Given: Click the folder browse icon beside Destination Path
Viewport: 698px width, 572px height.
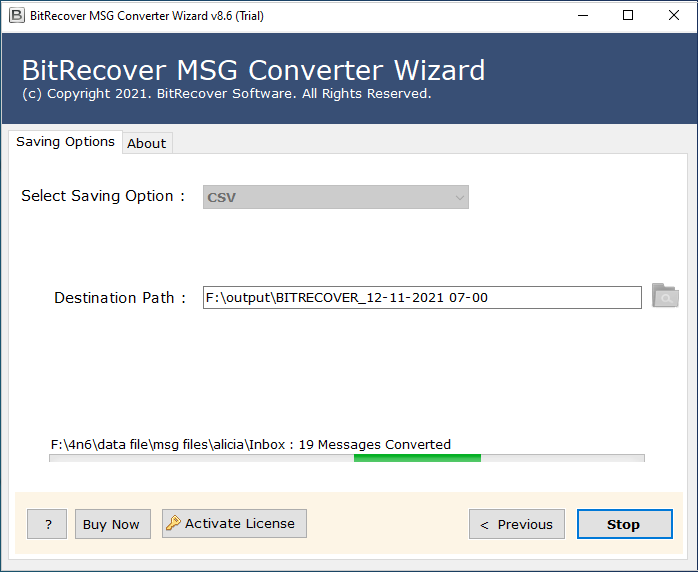Looking at the screenshot, I should pyautogui.click(x=664, y=296).
